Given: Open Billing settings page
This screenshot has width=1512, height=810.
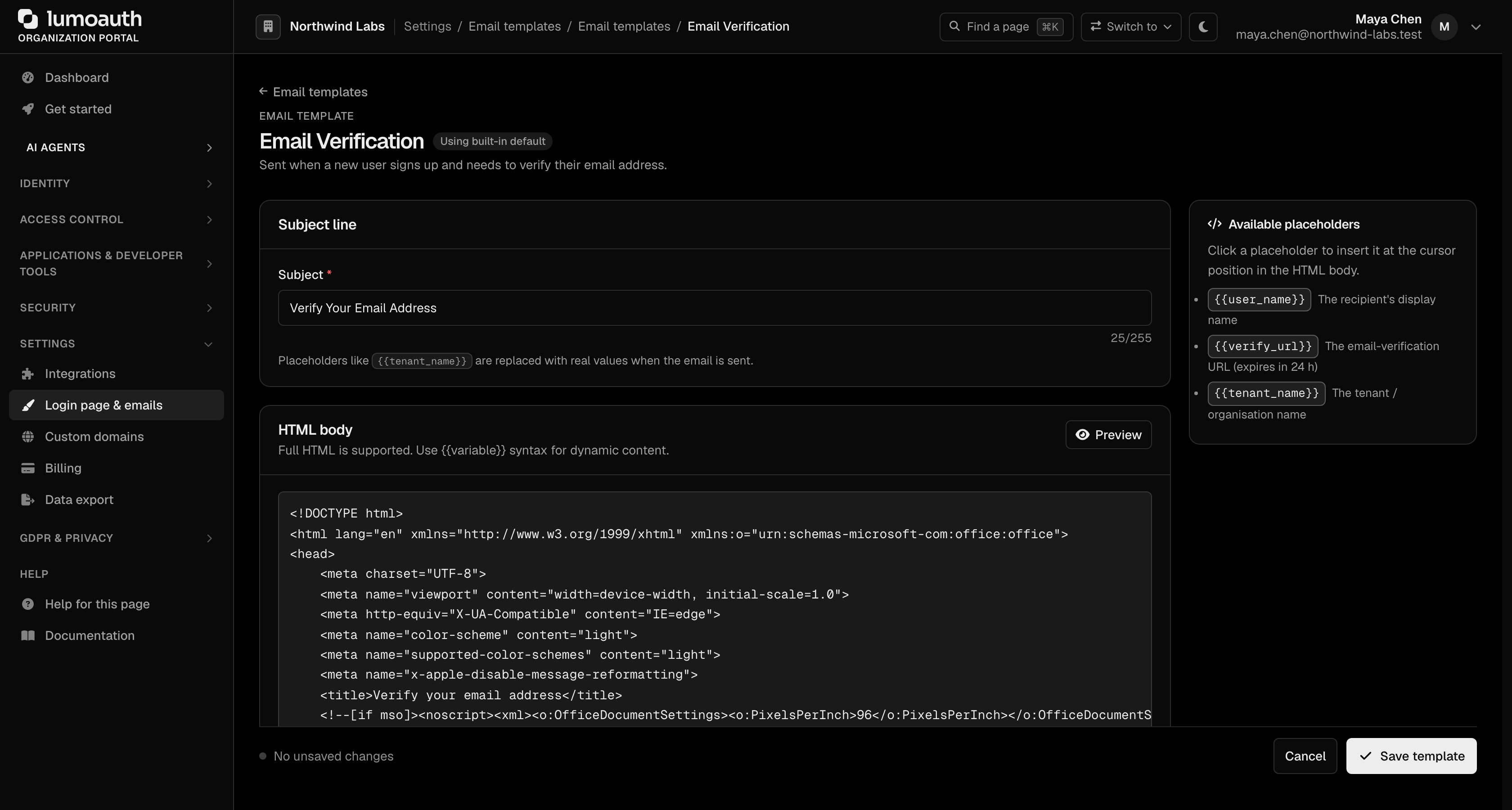Looking at the screenshot, I should [x=116, y=468].
